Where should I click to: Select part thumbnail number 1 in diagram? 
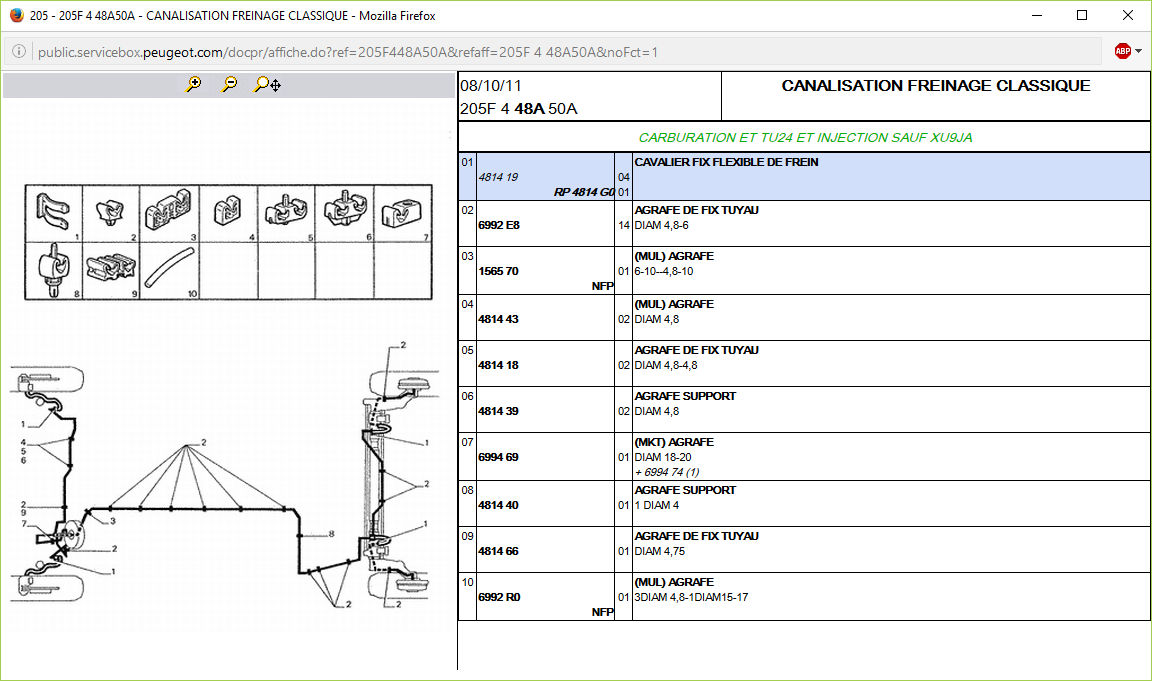pyautogui.click(x=52, y=212)
